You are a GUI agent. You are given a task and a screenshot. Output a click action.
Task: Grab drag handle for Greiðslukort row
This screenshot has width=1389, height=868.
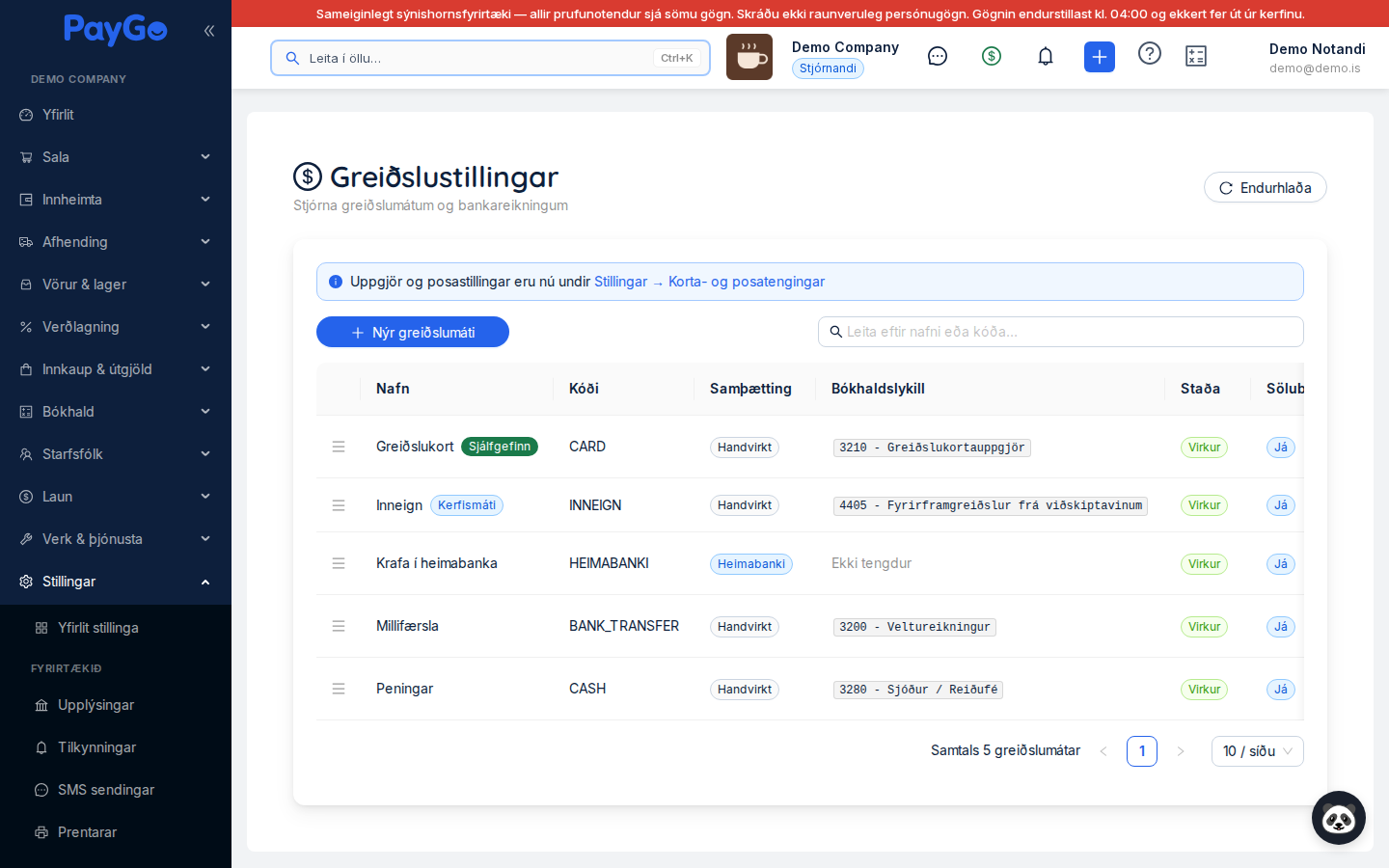(x=339, y=447)
